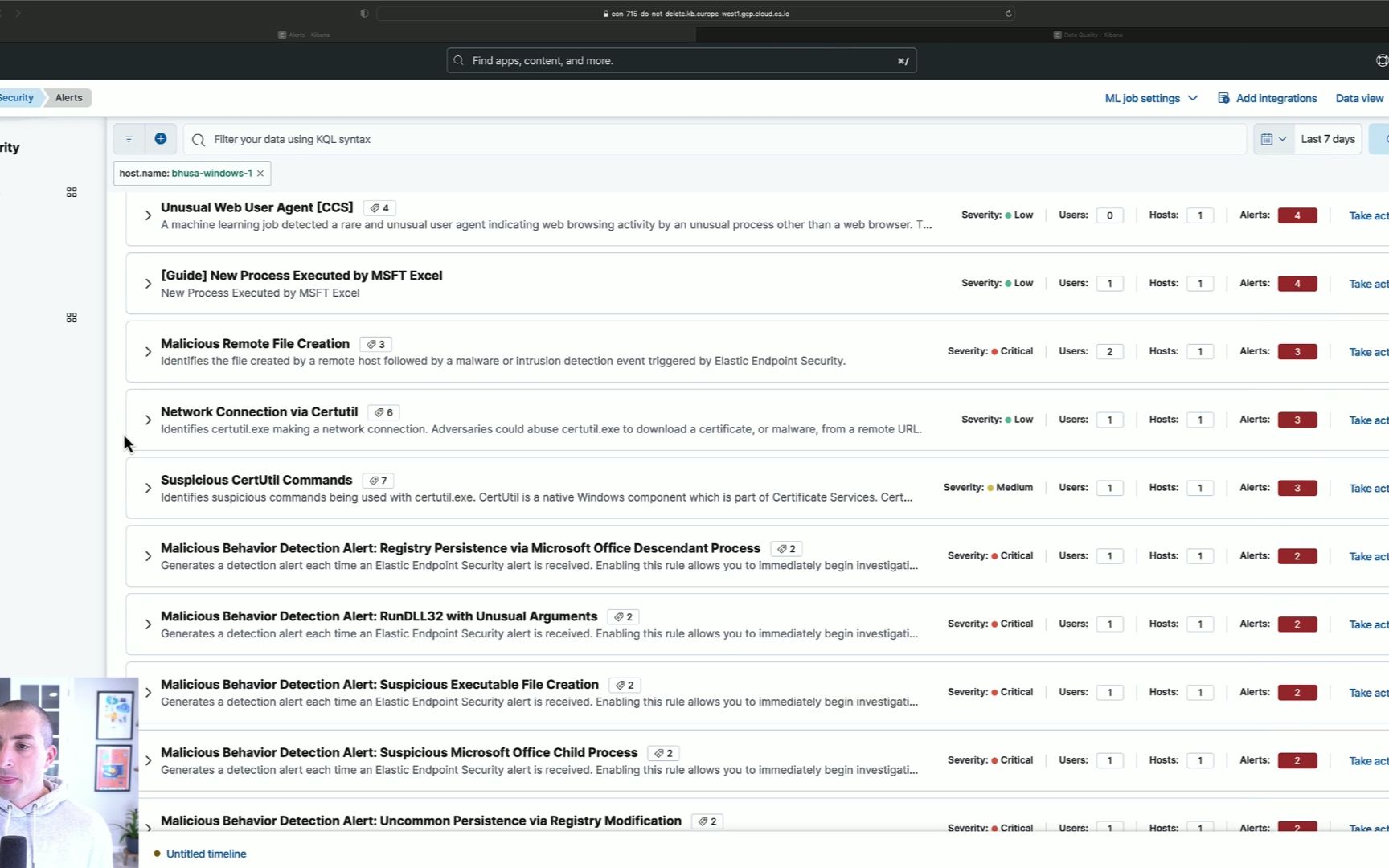Click Suspicious CertUtil Commands rule title
Viewport: 1389px width, 868px height.
(x=256, y=480)
